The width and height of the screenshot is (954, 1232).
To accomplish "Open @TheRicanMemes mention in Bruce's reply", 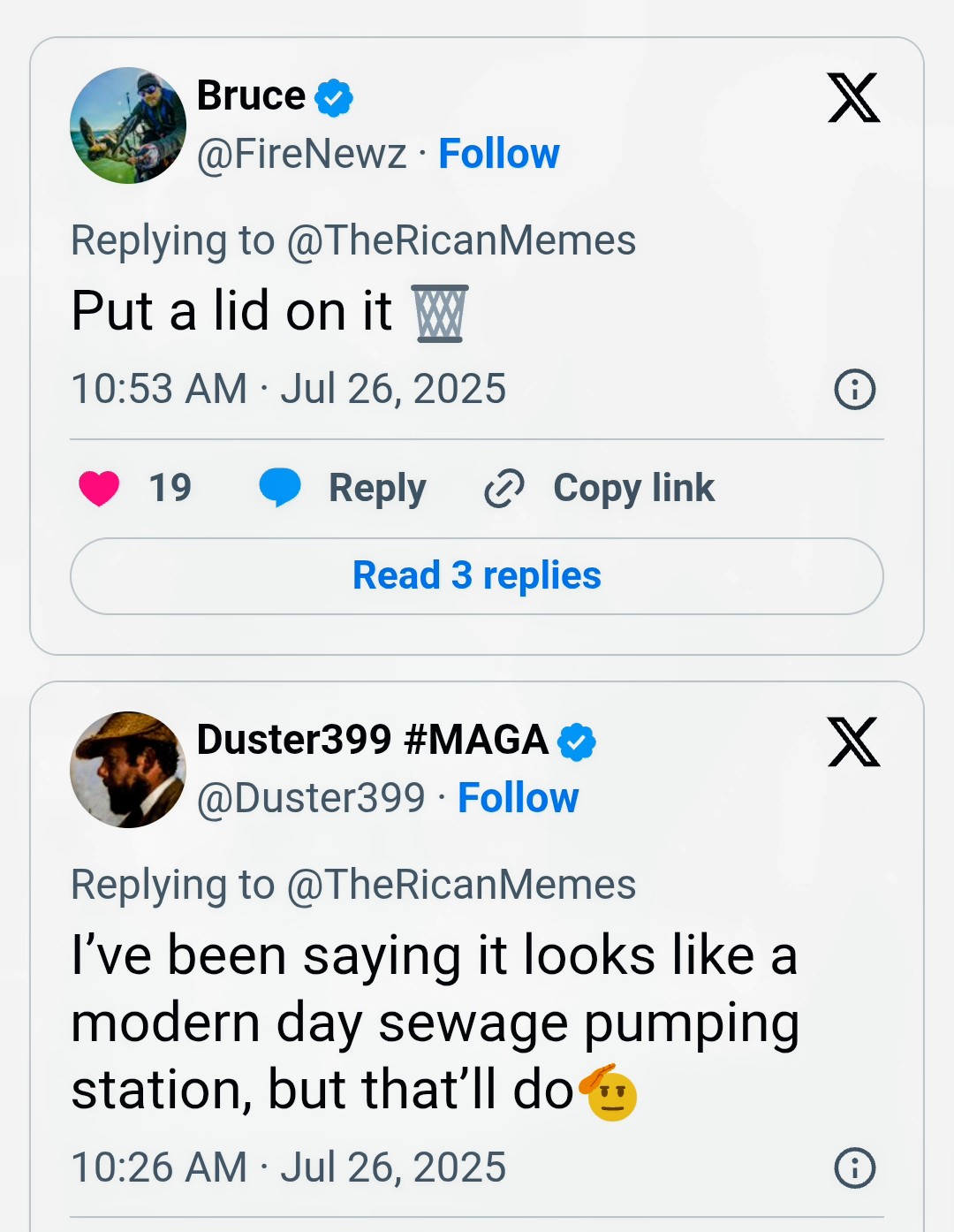I will point(461,240).
